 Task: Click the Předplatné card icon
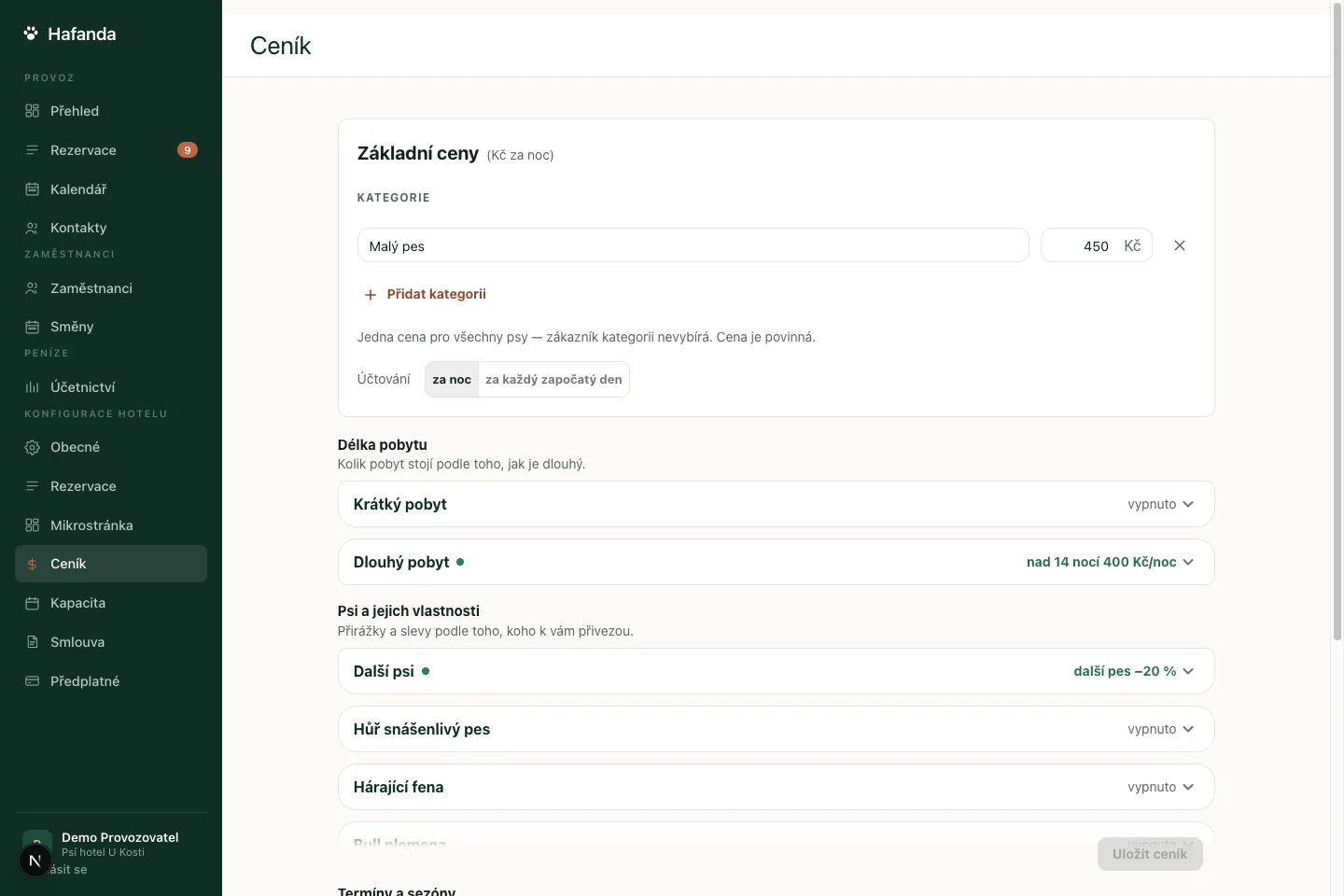click(x=32, y=681)
